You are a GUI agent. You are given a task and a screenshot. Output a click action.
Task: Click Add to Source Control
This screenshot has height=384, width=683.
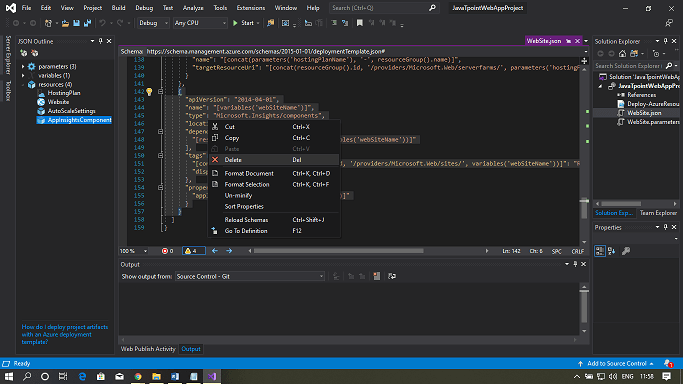(616, 364)
